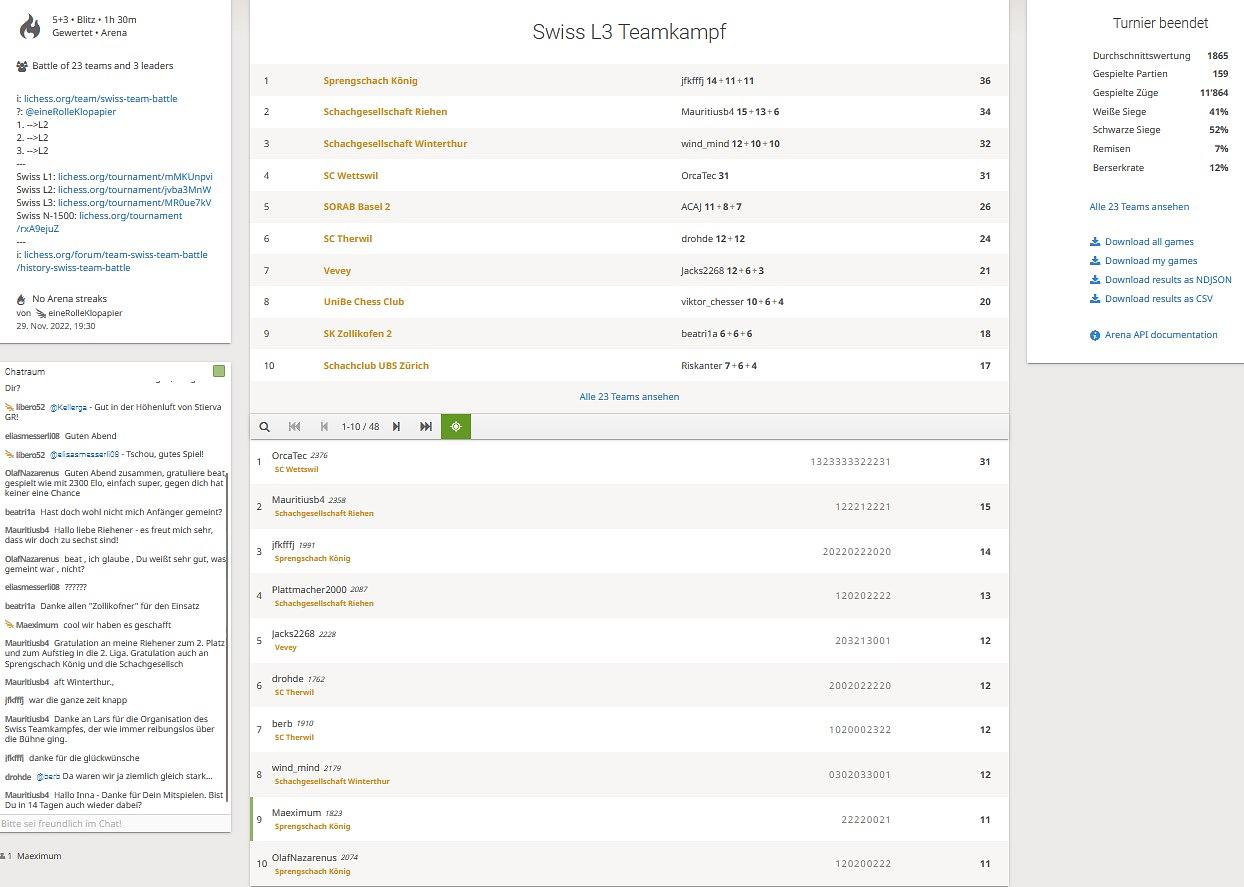
Task: Click the search player magnifier icon
Action: point(265,426)
